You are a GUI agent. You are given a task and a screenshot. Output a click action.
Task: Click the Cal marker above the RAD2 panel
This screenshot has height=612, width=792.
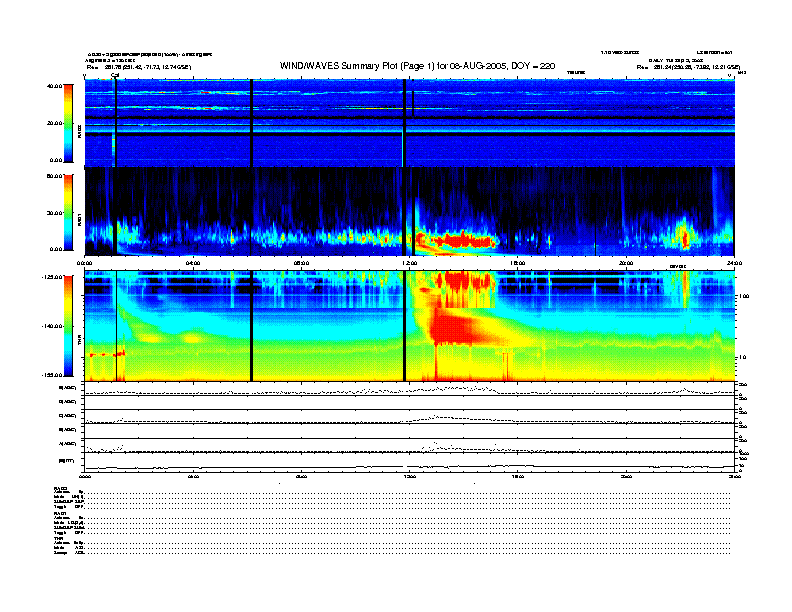pos(115,76)
